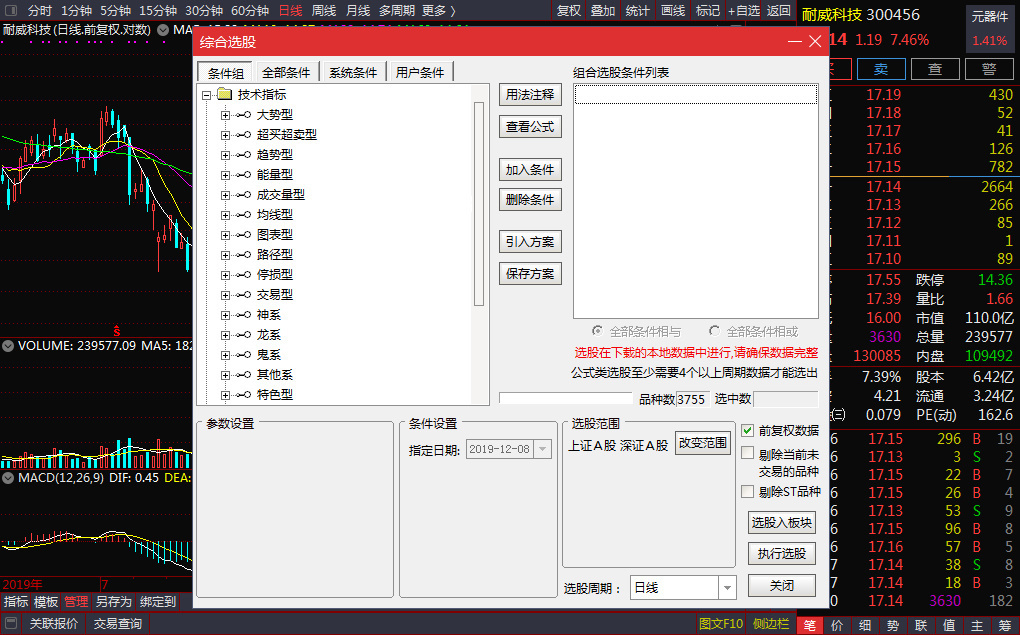Enable the 前复权数据 checkbox
Screen dimensions: 1020x635
(x=748, y=430)
